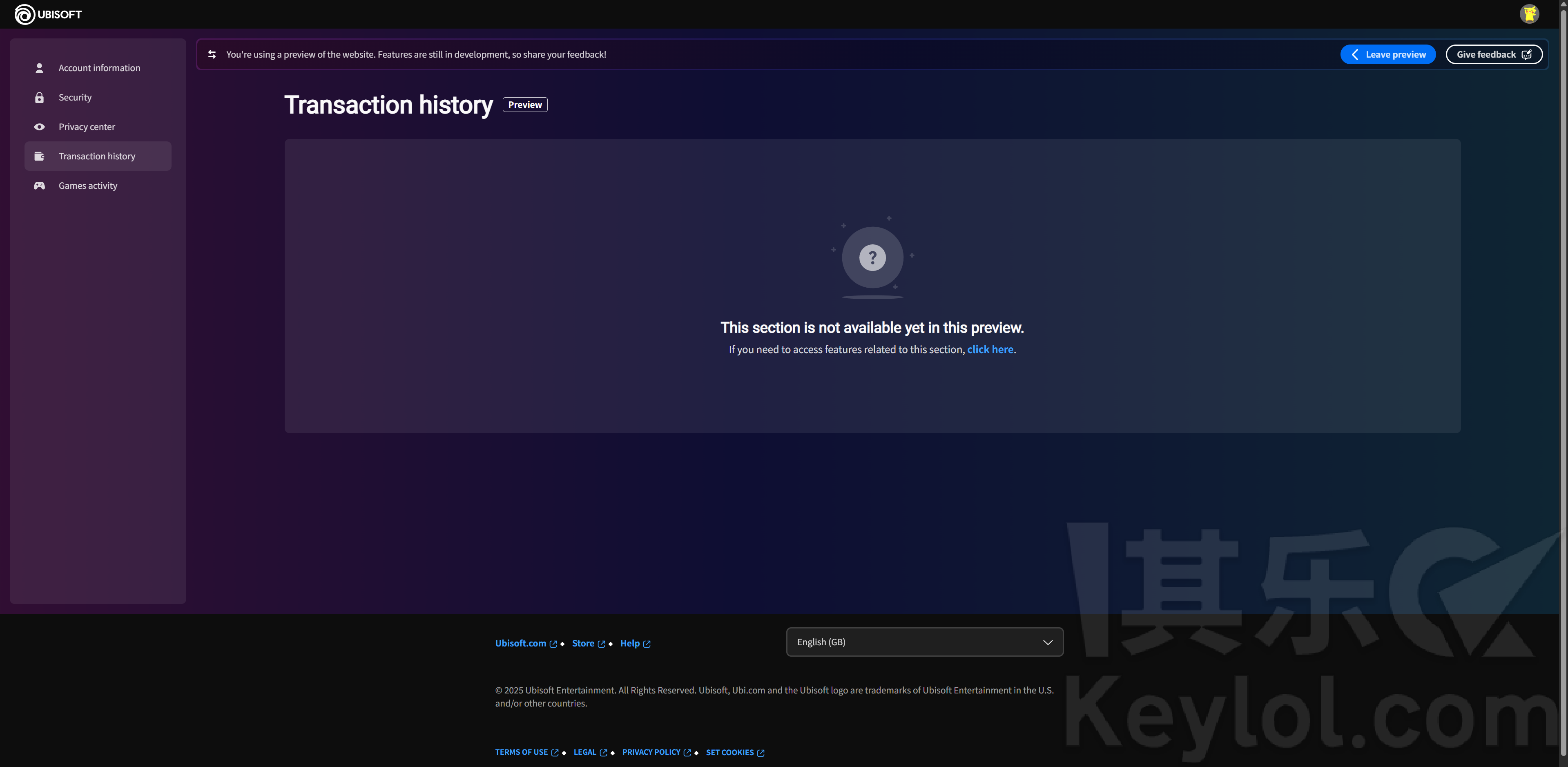Image resolution: width=1568 pixels, height=767 pixels.
Task: Click the Ubisoft logo in header
Action: coord(48,14)
